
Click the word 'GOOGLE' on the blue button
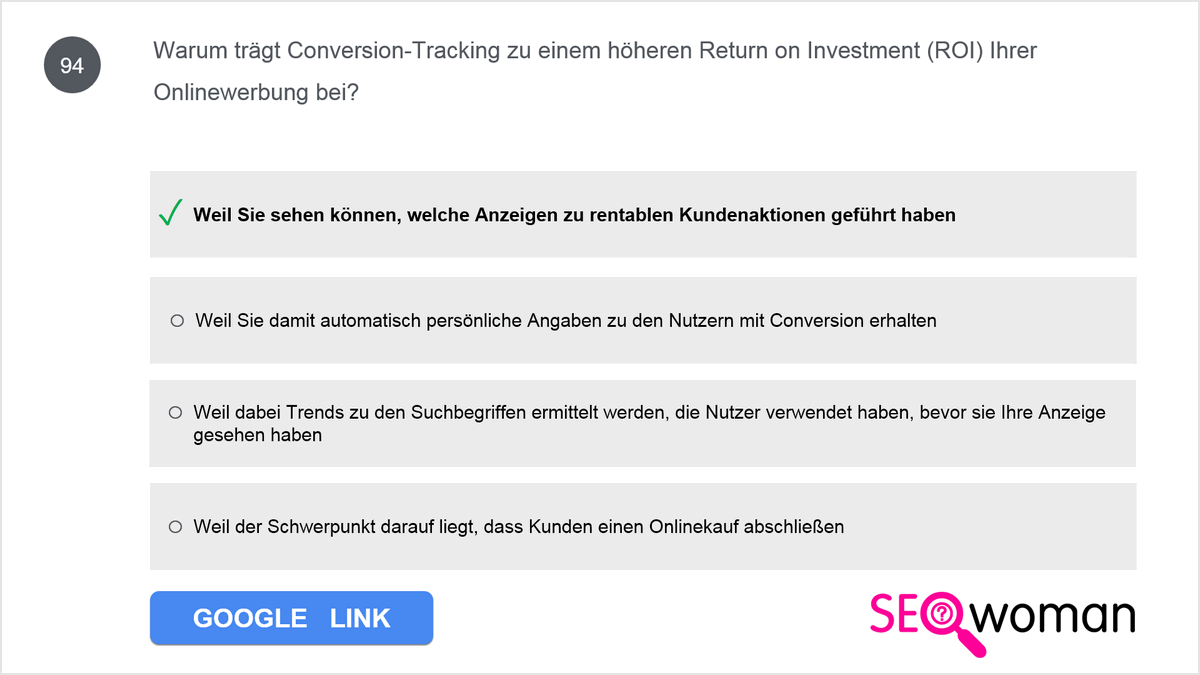[x=250, y=618]
